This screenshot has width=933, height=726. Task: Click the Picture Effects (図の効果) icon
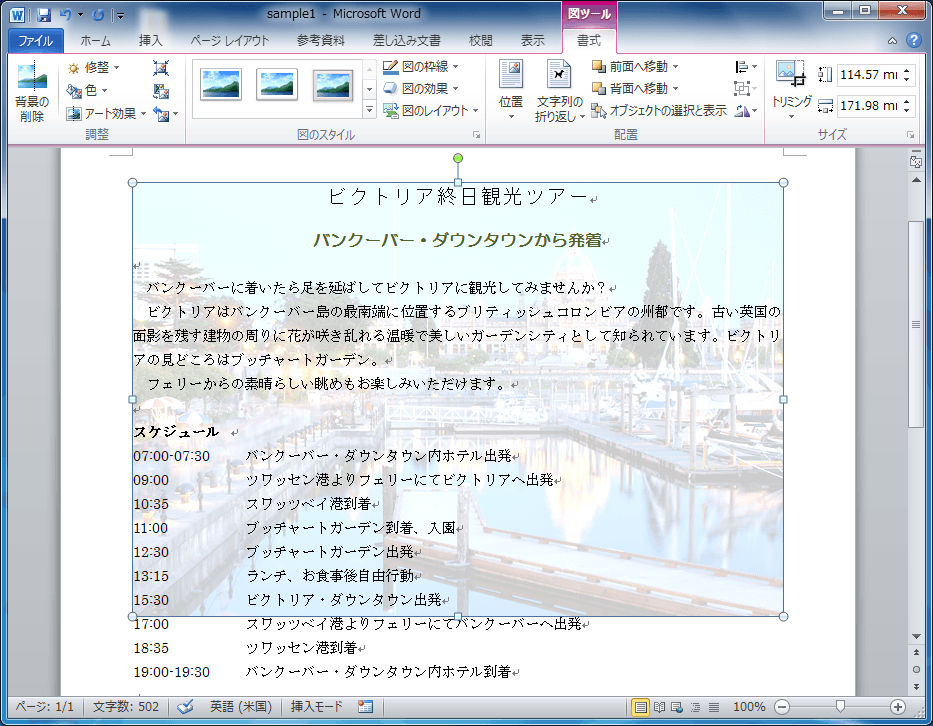422,88
